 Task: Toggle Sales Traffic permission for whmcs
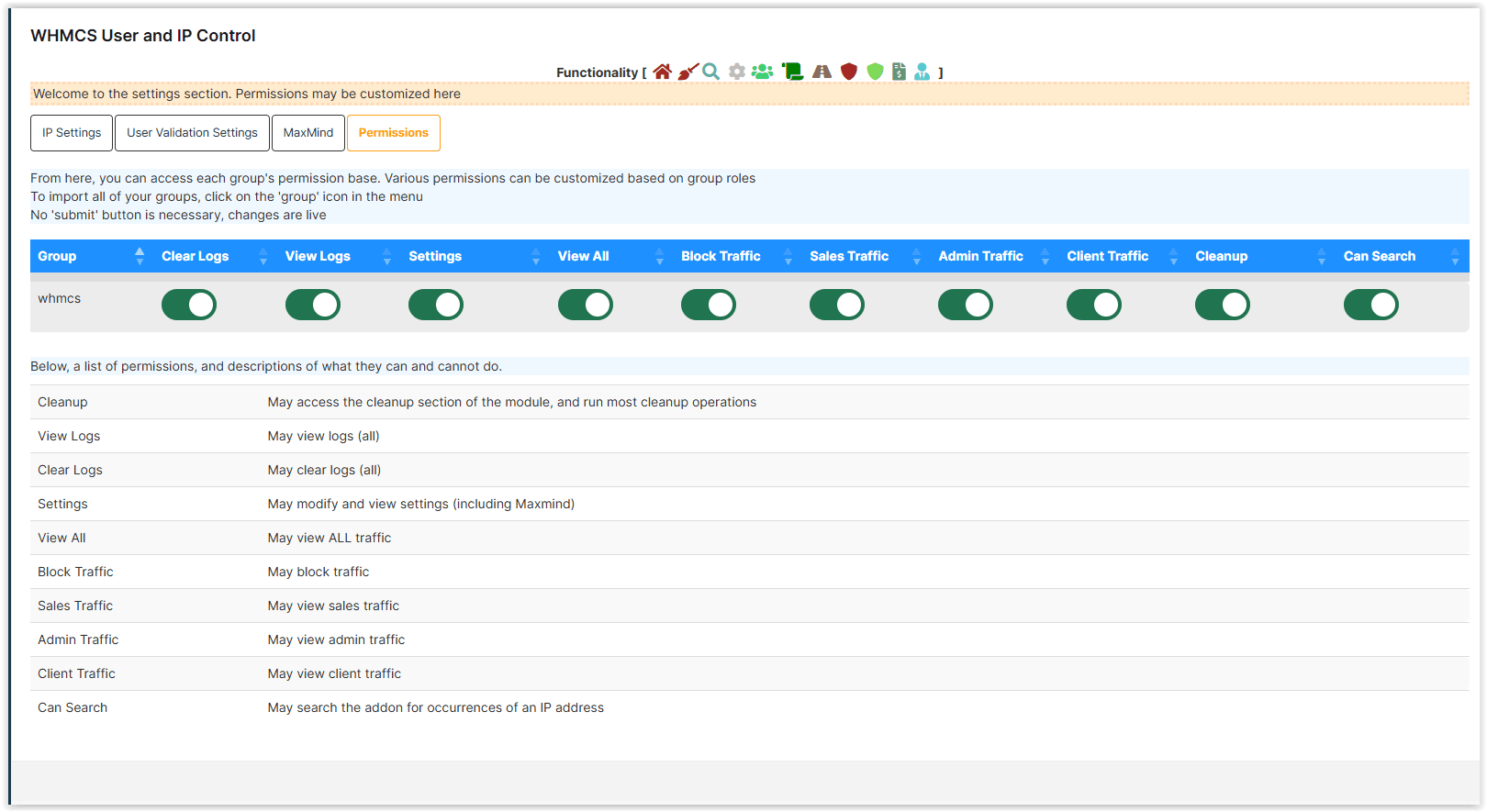click(837, 305)
